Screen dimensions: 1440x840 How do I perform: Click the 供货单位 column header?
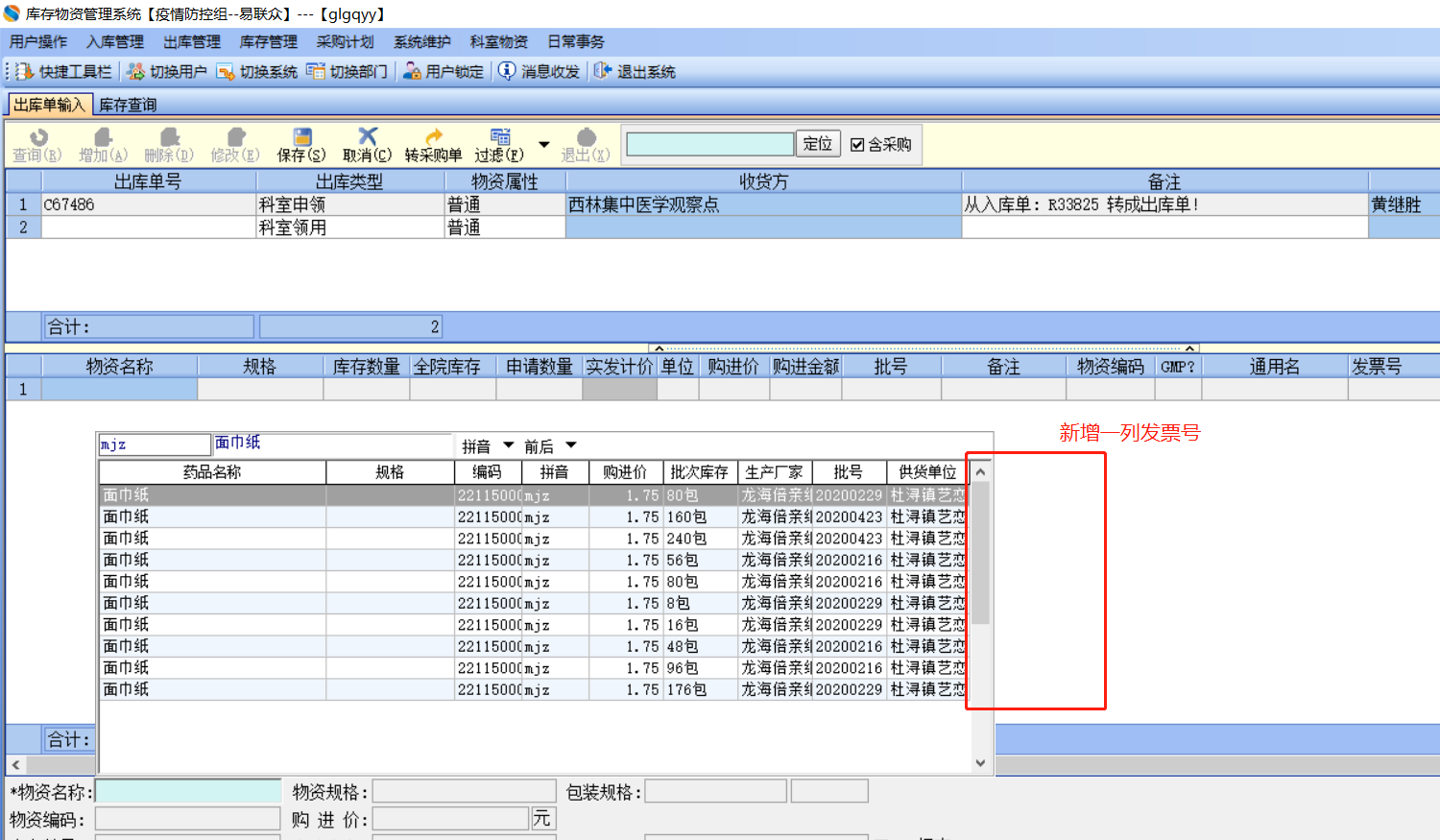click(927, 472)
